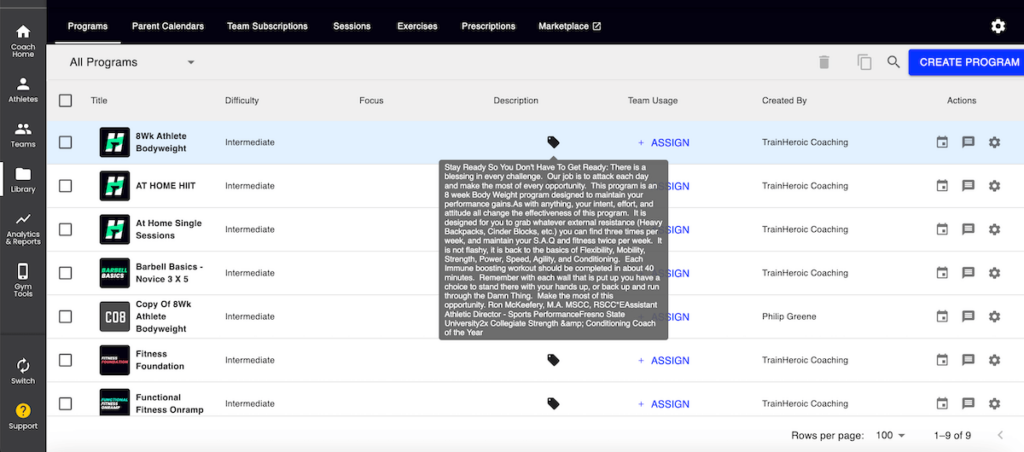
Task: Click the Fitness Foundation program thumbnail
Action: (115, 360)
